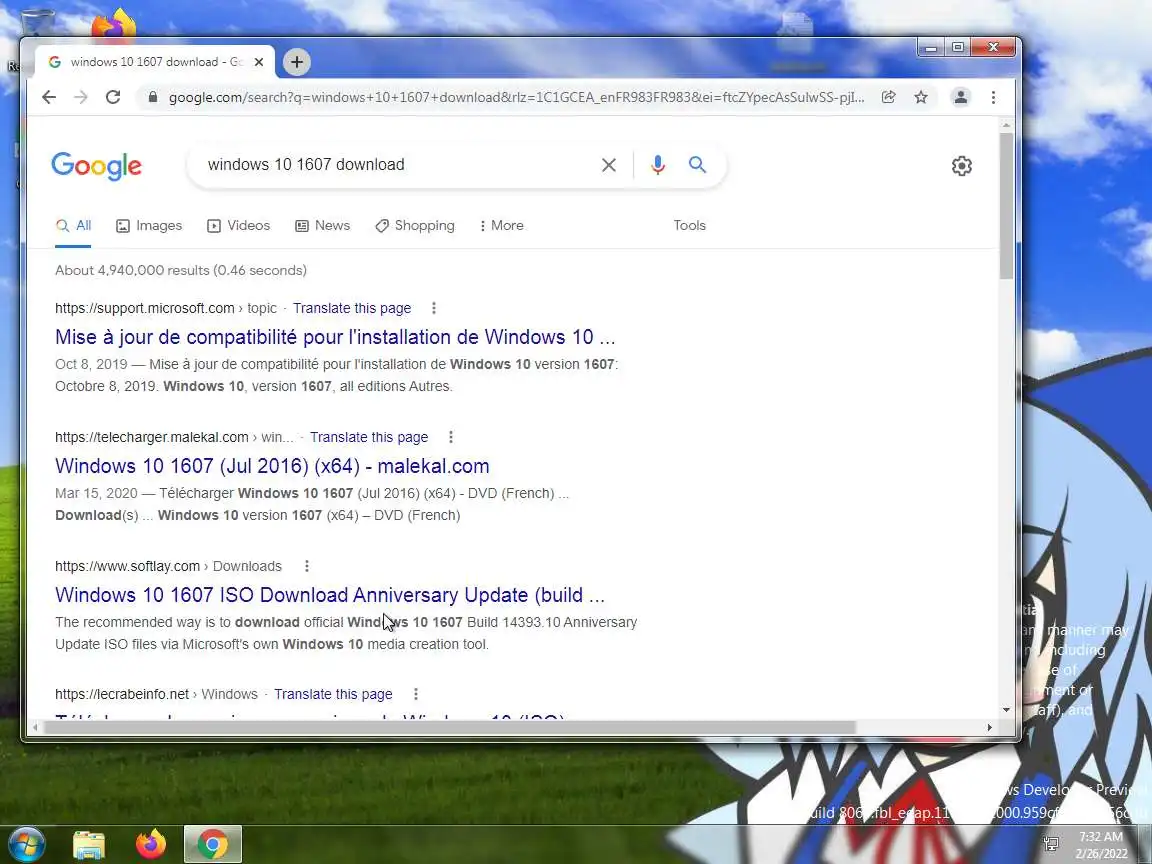Viewport: 1152px width, 864px height.
Task: Click the network icon in system tray
Action: coord(1051,844)
